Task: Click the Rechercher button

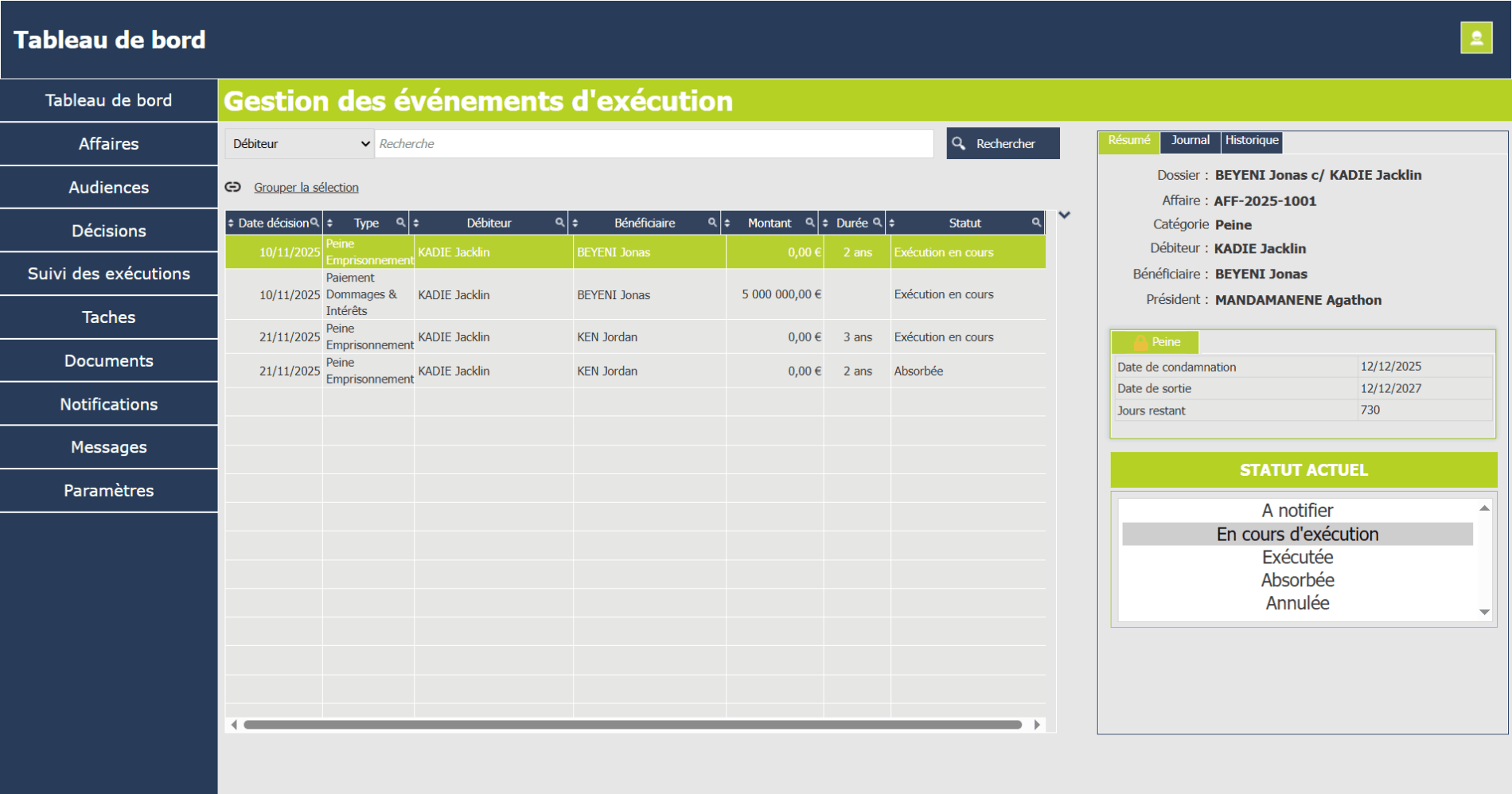Action: (x=1003, y=144)
